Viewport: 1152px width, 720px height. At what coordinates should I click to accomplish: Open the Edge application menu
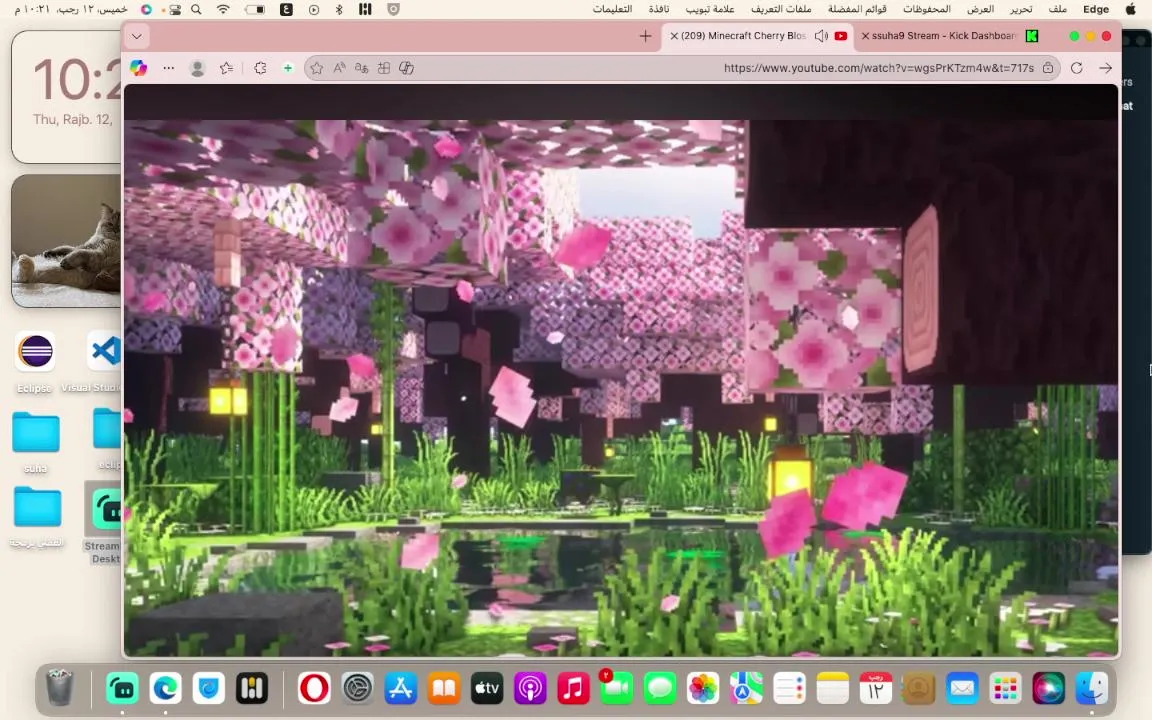pos(1096,10)
